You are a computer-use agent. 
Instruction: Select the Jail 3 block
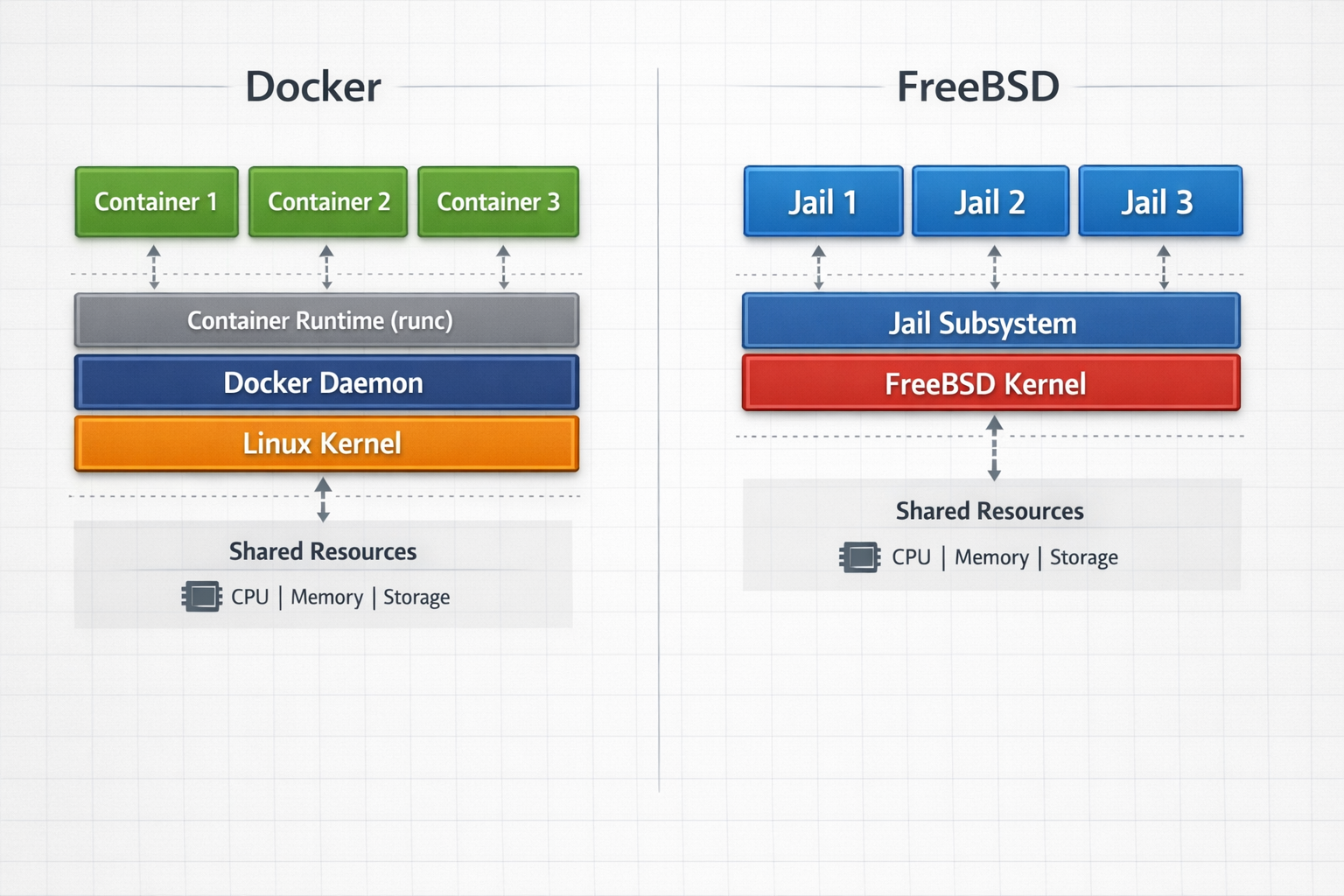pos(1160,202)
